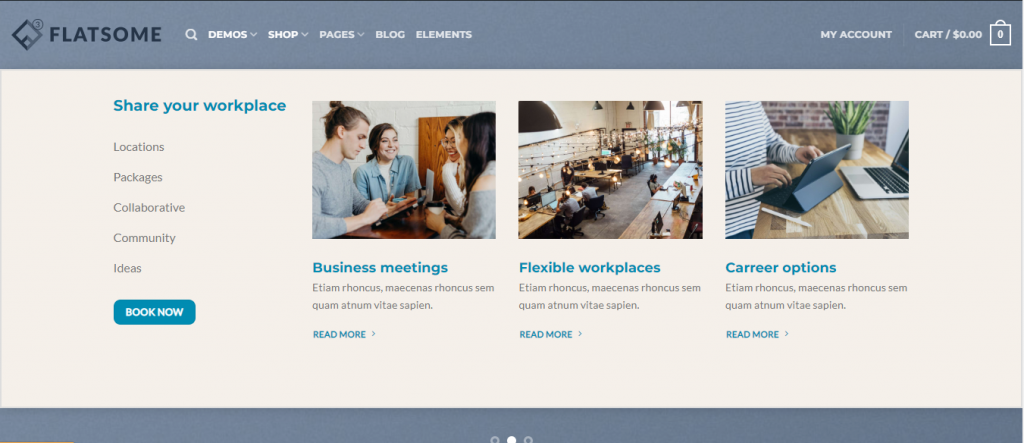Open the Blog menu item
This screenshot has height=443, width=1024.
pos(390,35)
